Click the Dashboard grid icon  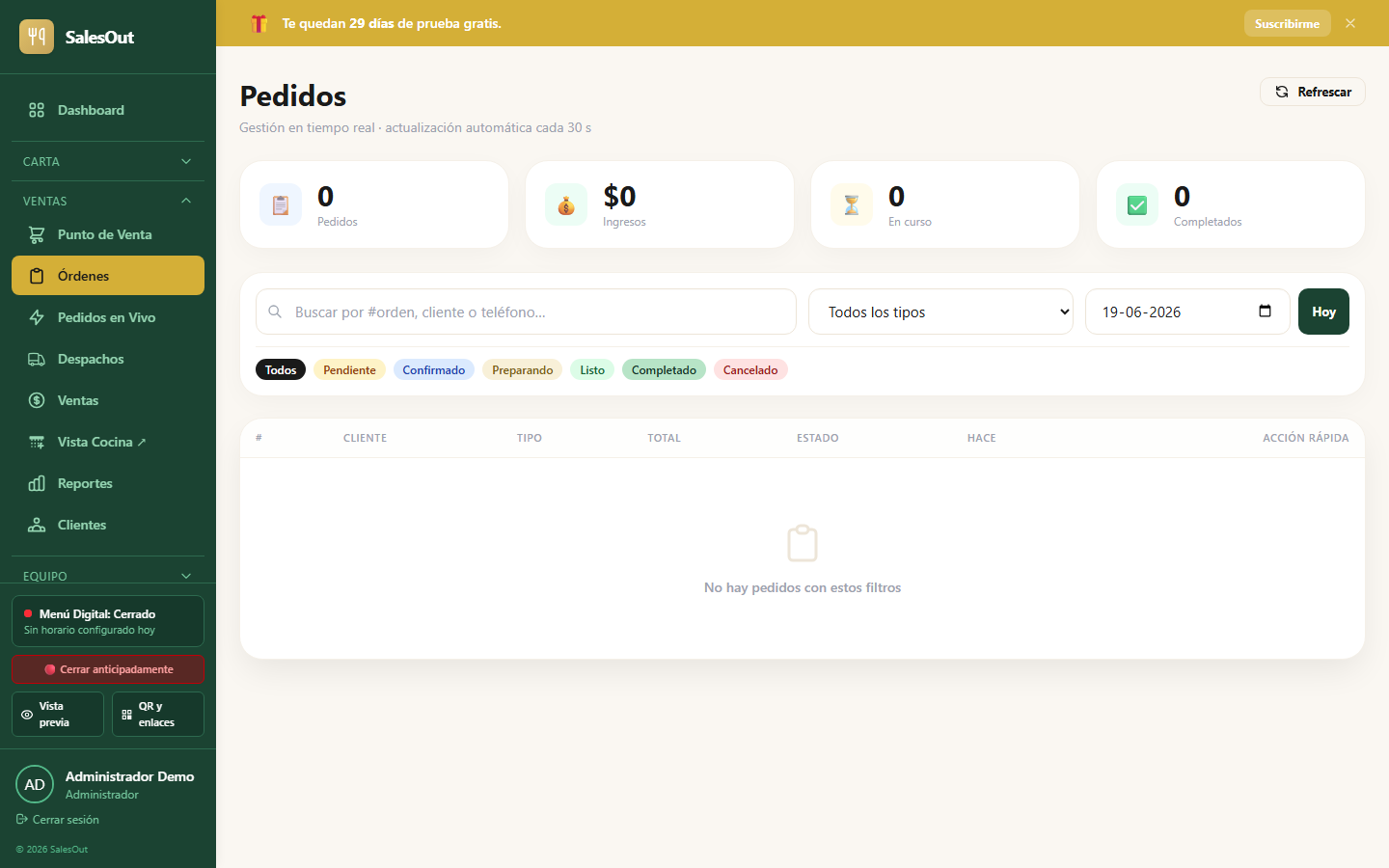pyautogui.click(x=37, y=110)
